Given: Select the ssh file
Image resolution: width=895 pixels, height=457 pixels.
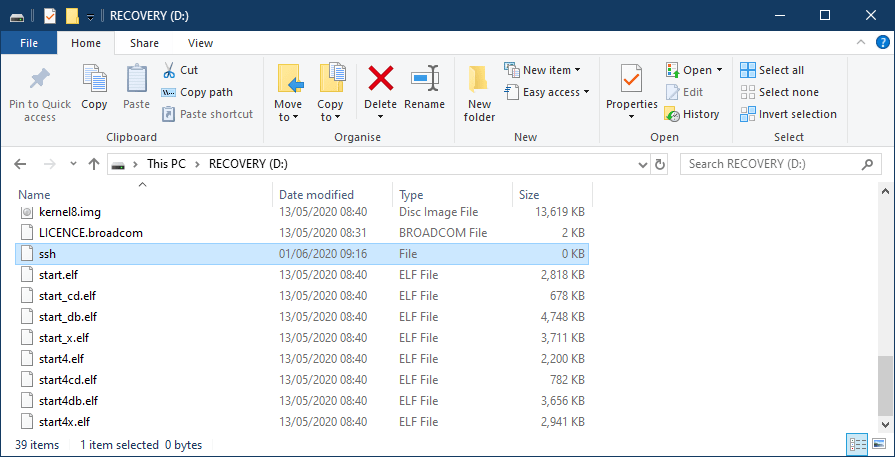Looking at the screenshot, I should tap(301, 254).
